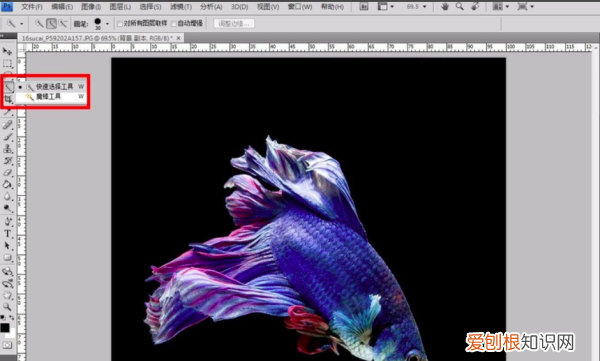600x361 pixels.
Task: Select the Blur tool
Action: click(7, 197)
